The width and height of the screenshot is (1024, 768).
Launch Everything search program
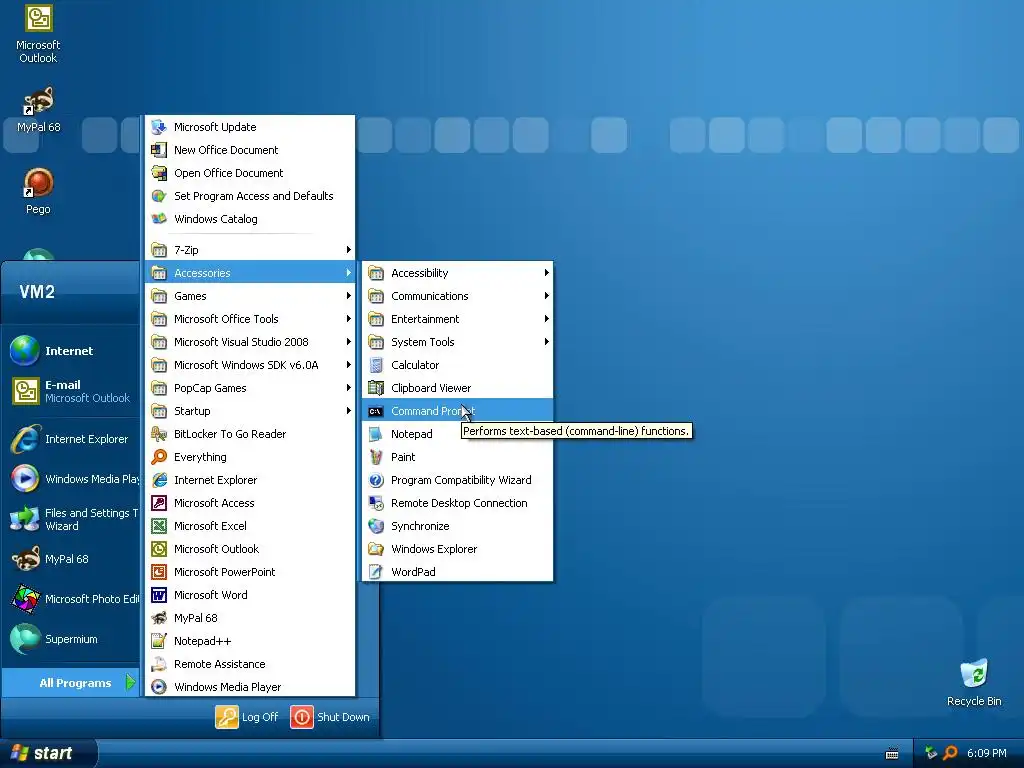pyautogui.click(x=250, y=457)
